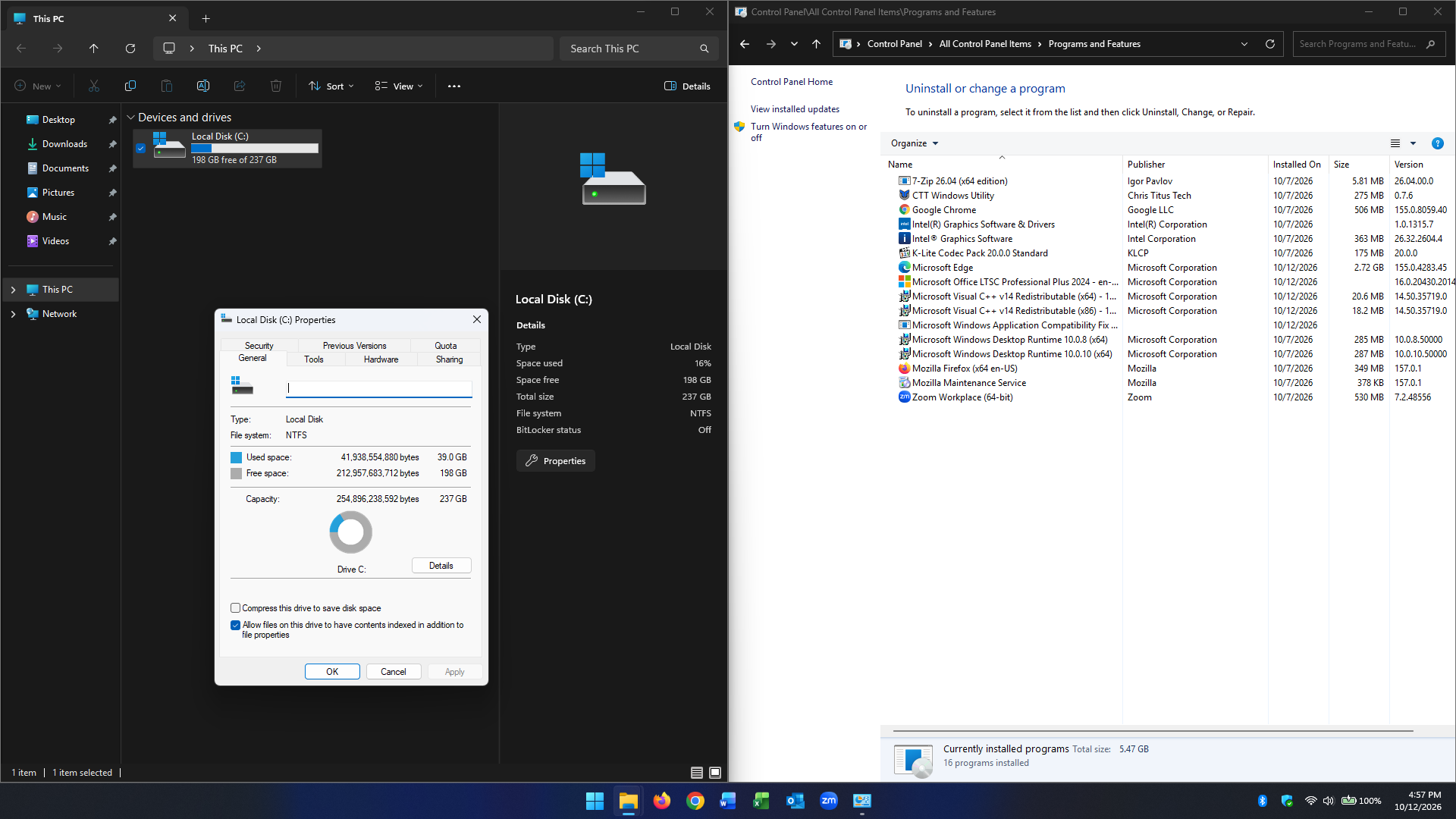Viewport: 1456px width, 819px height.
Task: Select Google Chrome in the programs list
Action: (943, 210)
